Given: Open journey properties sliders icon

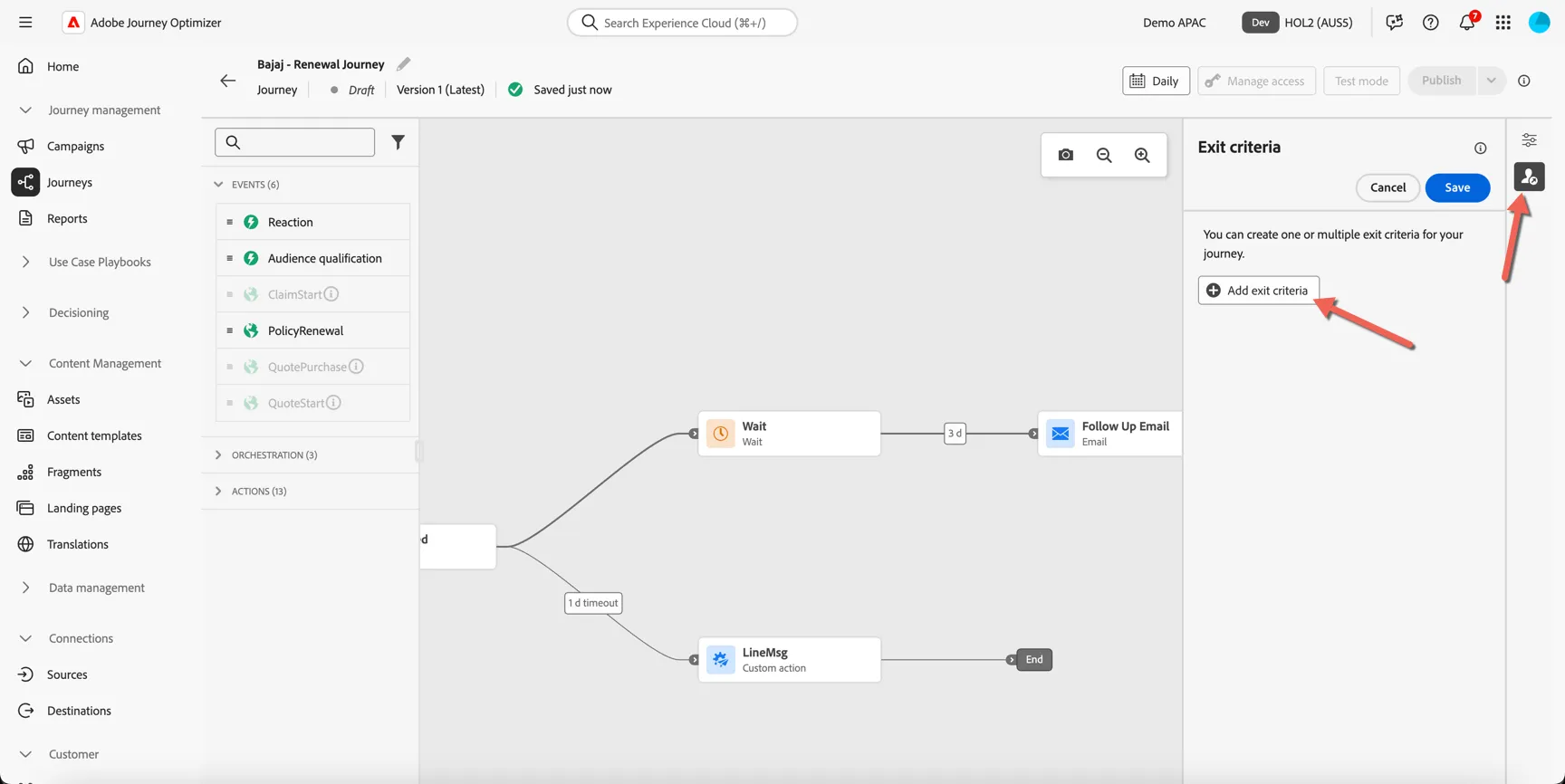Looking at the screenshot, I should coord(1529,140).
